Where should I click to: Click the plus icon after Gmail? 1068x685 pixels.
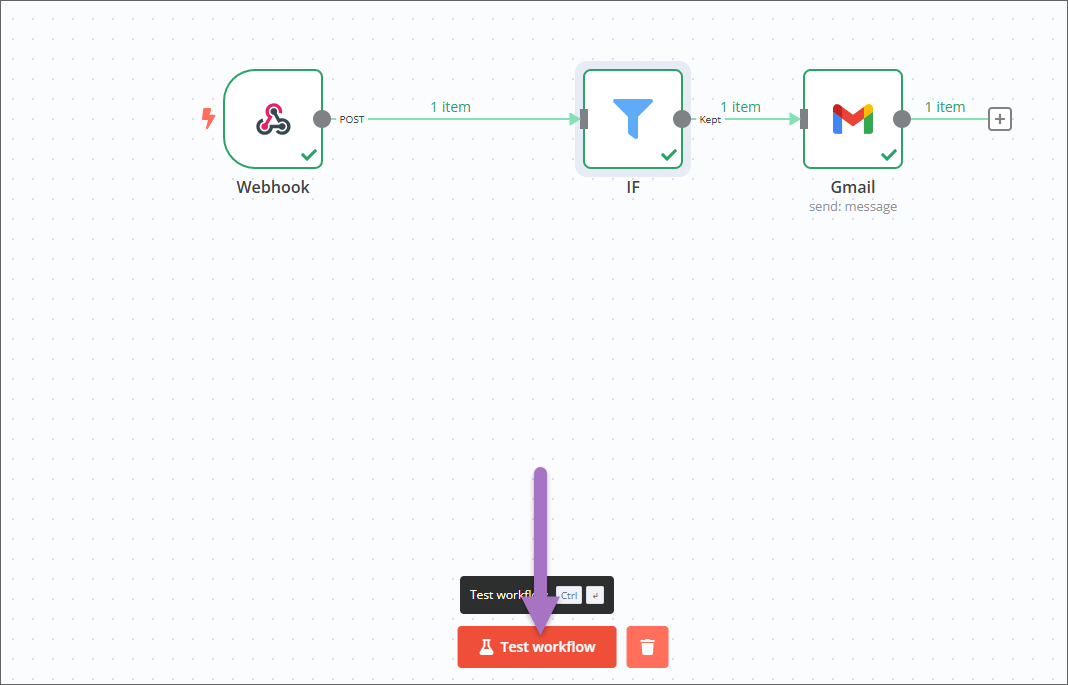coord(999,119)
